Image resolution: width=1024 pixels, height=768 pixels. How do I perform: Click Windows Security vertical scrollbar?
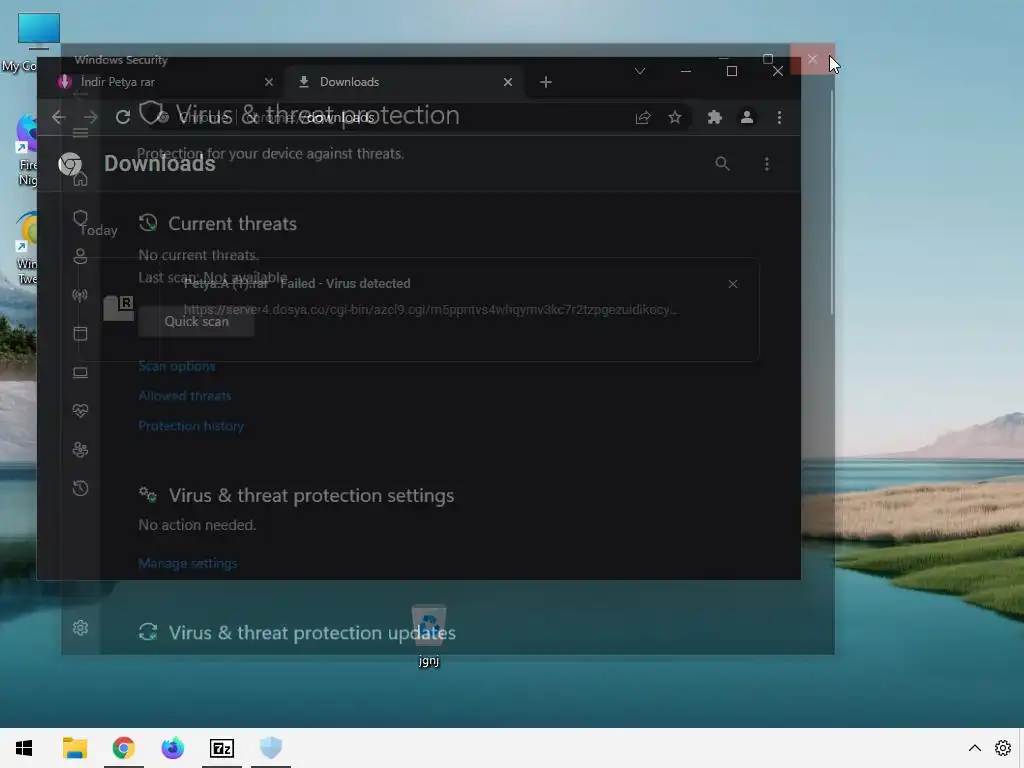point(831,203)
